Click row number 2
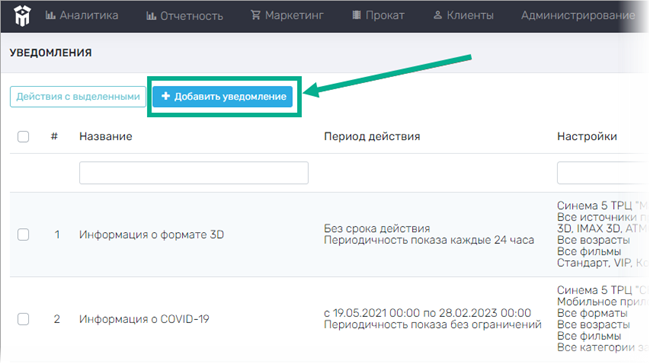Image resolution: width=650 pixels, height=364 pixels. (57, 319)
